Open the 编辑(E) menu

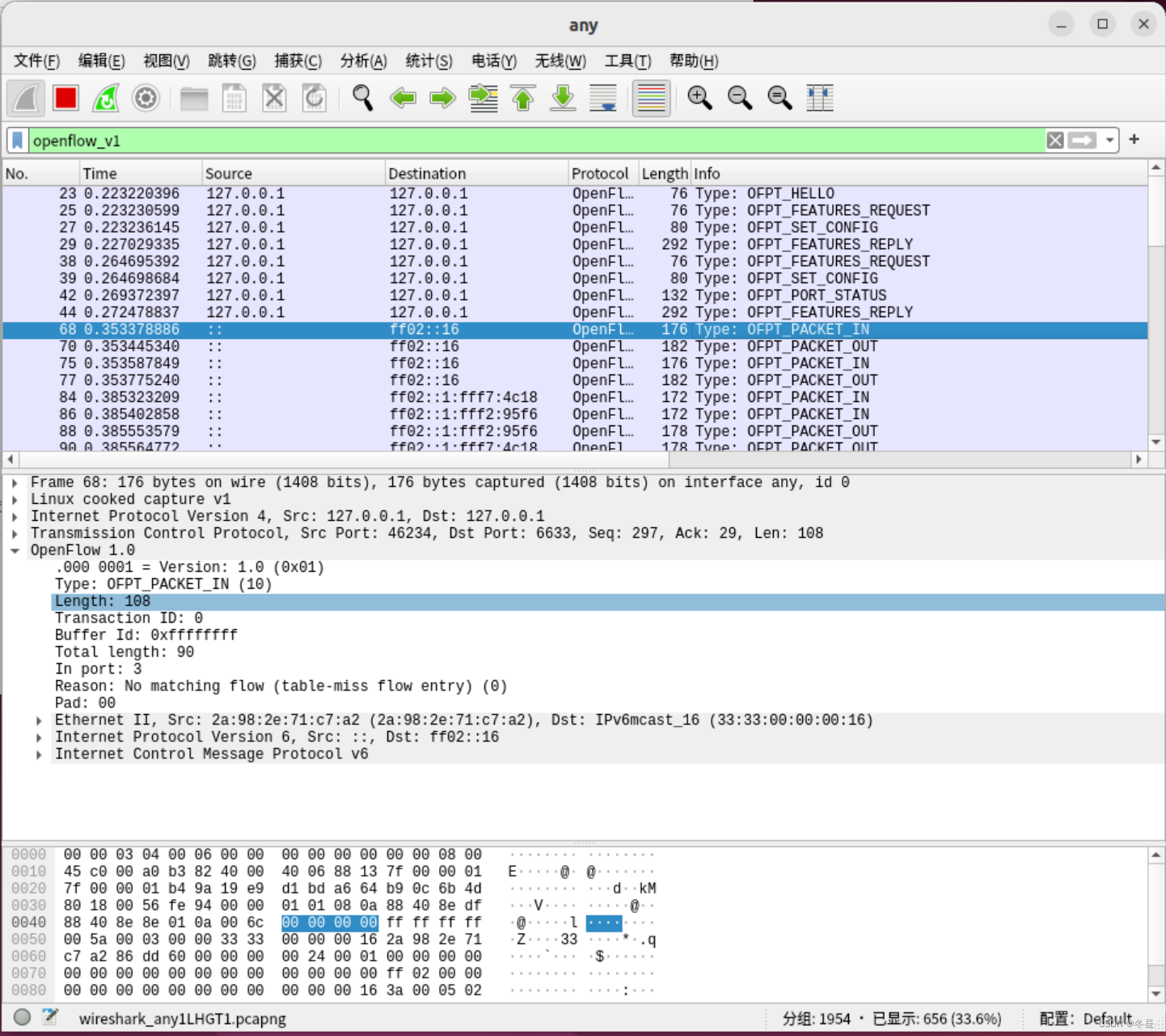pyautogui.click(x=102, y=61)
